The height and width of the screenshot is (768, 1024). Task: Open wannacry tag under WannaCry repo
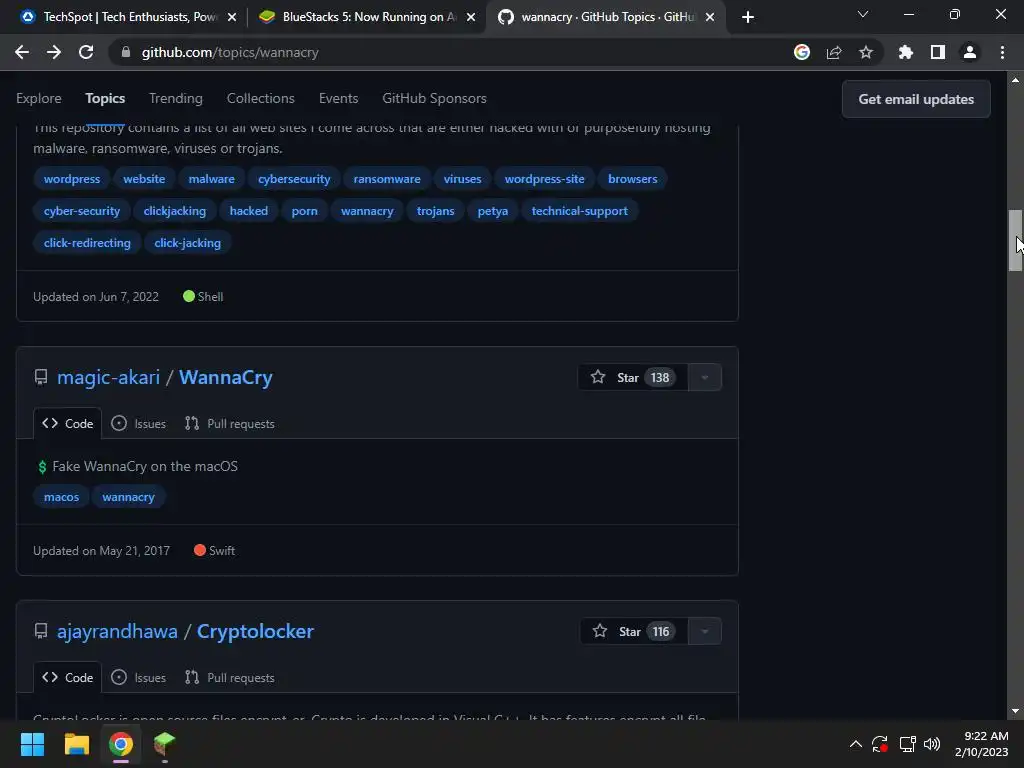tap(128, 497)
